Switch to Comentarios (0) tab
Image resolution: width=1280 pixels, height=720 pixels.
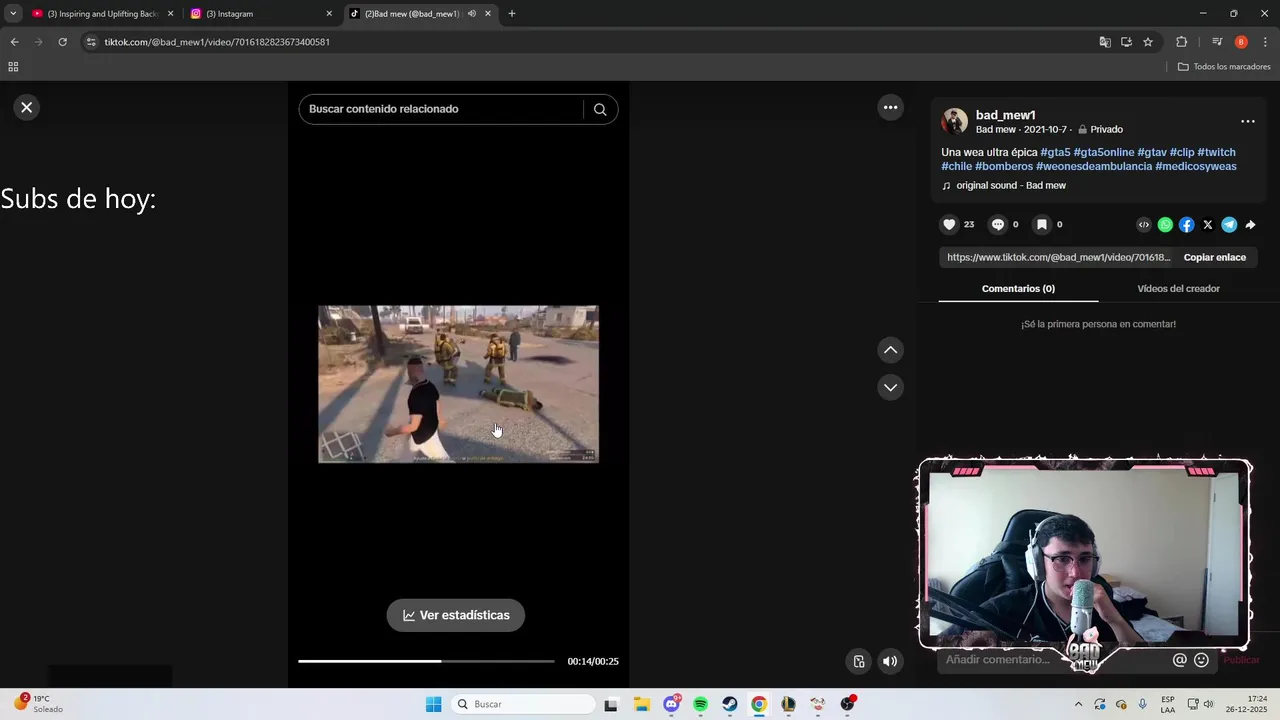[x=1018, y=288]
